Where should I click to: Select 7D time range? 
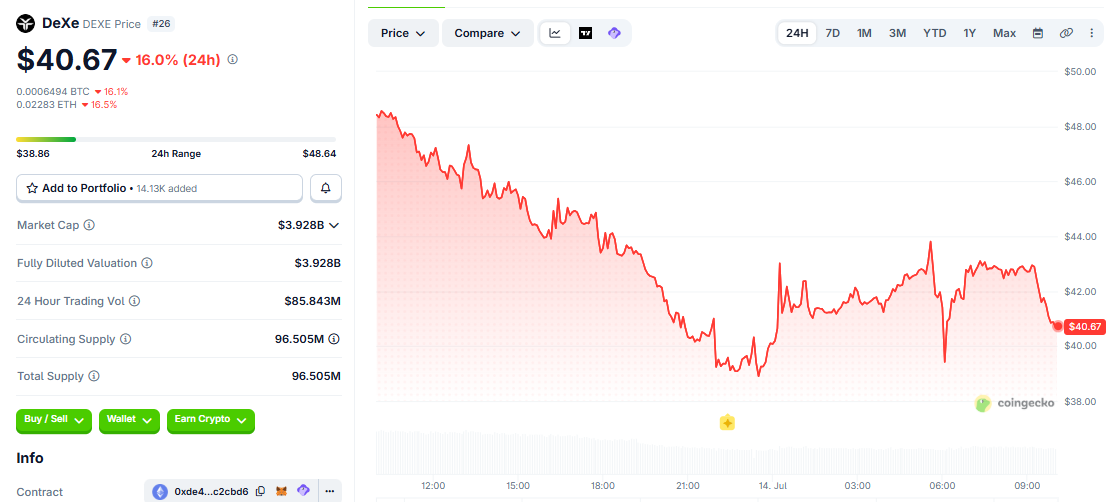point(832,33)
